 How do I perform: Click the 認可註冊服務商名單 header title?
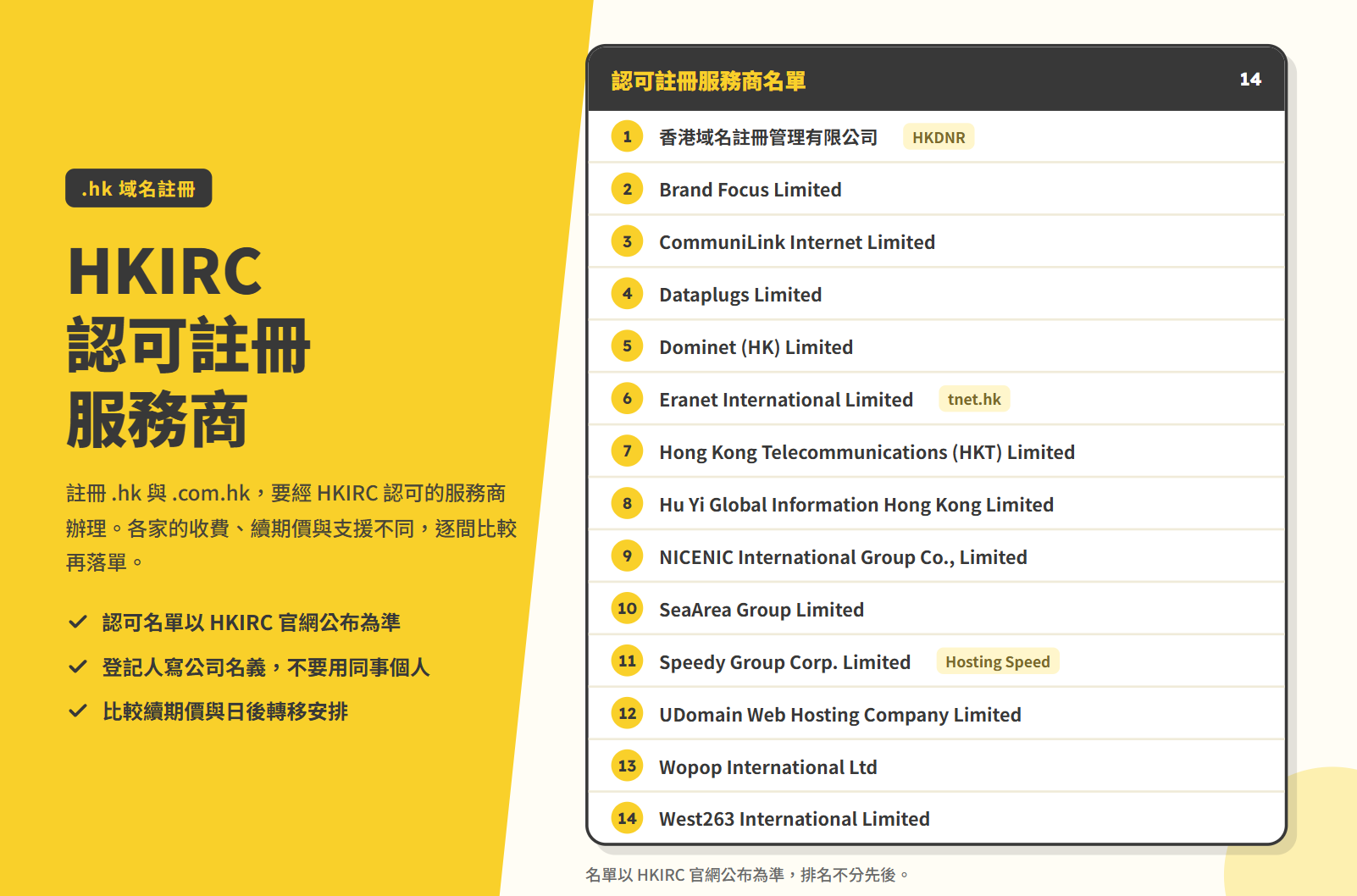pyautogui.click(x=708, y=80)
